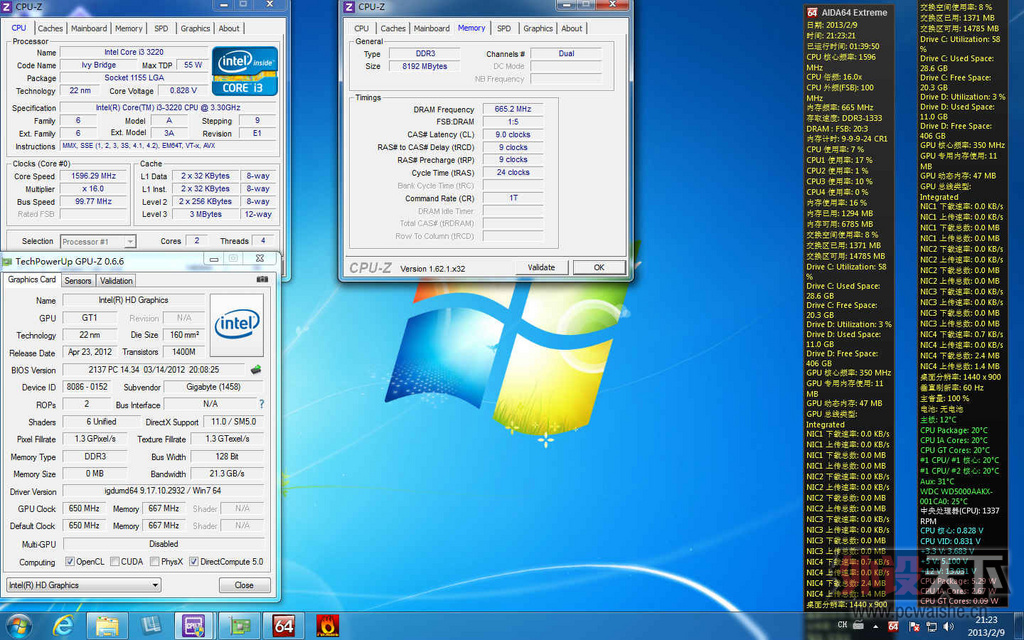Click the AIDA64 icon in the system tray
The height and width of the screenshot is (640, 1024).
tap(893, 626)
